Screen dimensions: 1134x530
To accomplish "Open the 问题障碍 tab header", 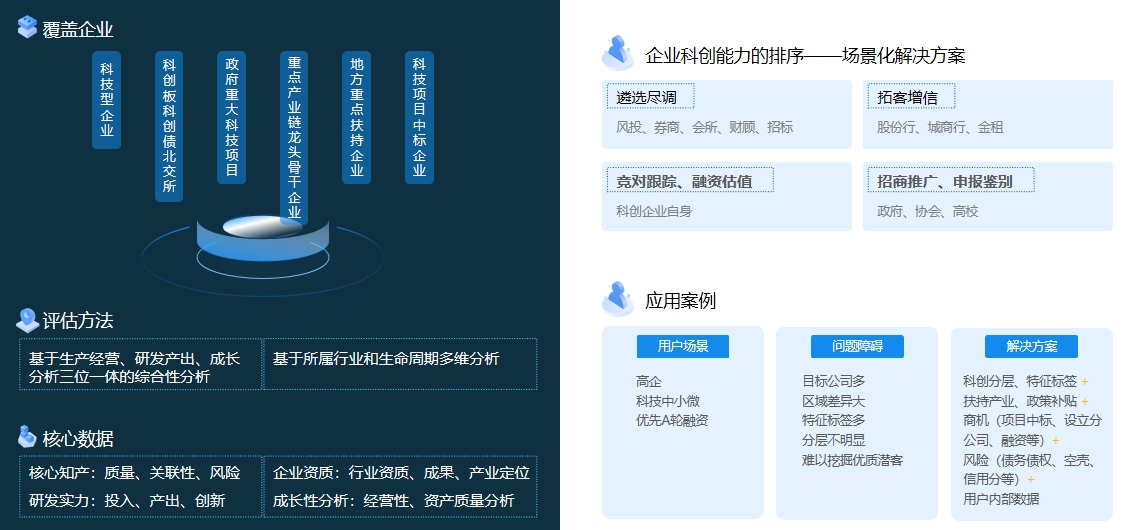I will click(x=857, y=346).
